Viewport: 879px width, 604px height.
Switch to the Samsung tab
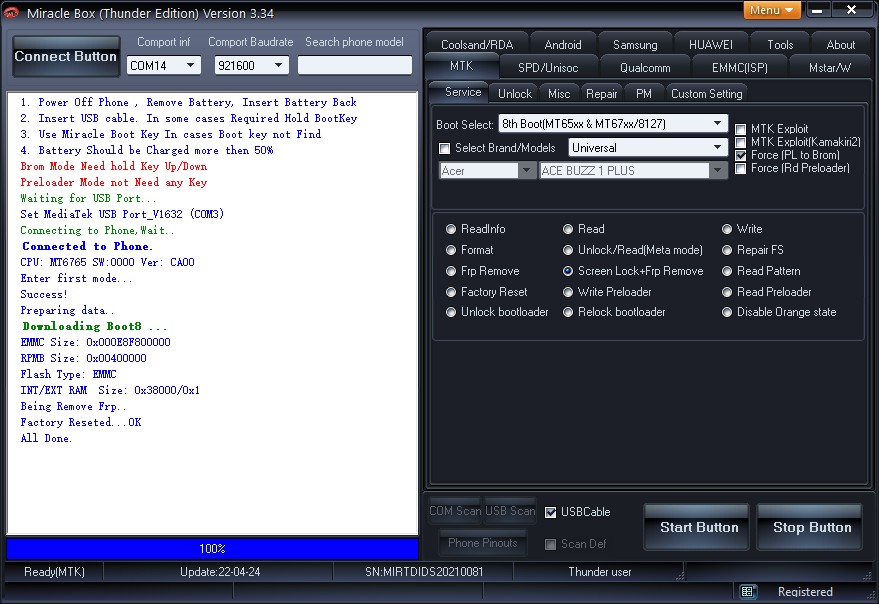point(635,44)
